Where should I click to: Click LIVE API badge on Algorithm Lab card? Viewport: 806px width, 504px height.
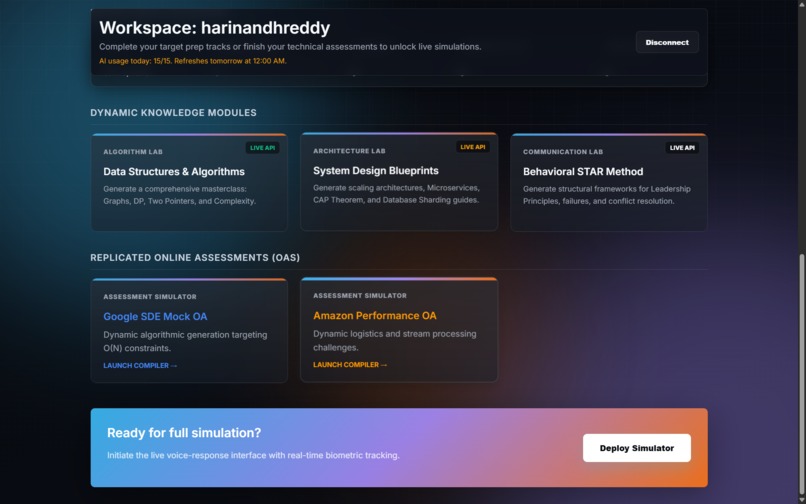(262, 148)
